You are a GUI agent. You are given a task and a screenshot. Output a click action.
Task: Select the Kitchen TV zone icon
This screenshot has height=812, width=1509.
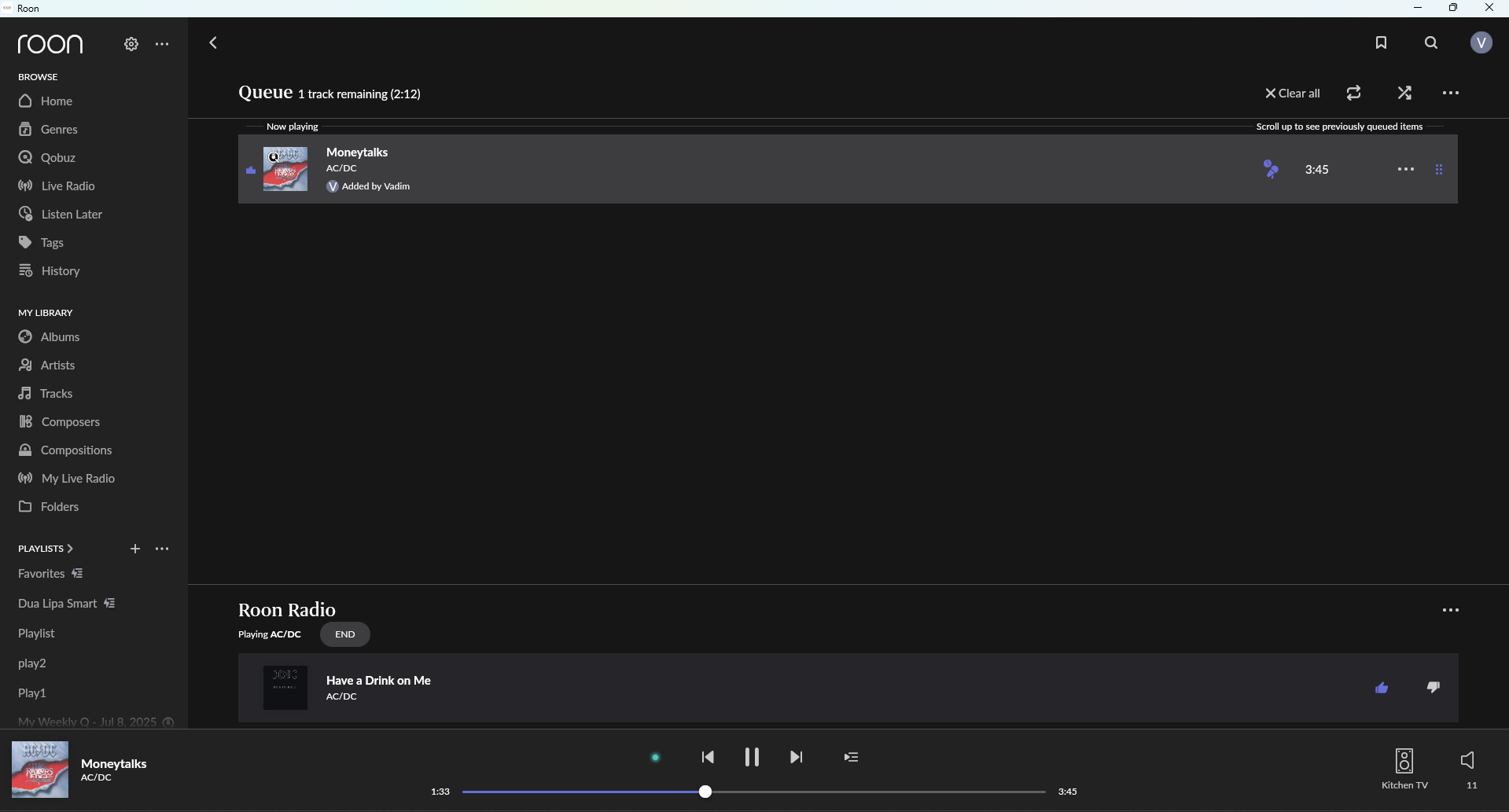(1404, 761)
